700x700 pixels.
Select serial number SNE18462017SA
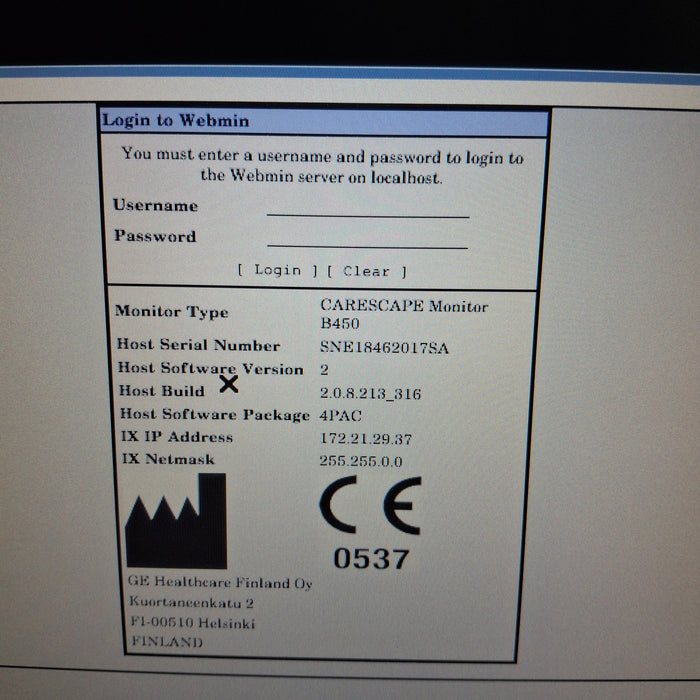tap(384, 347)
